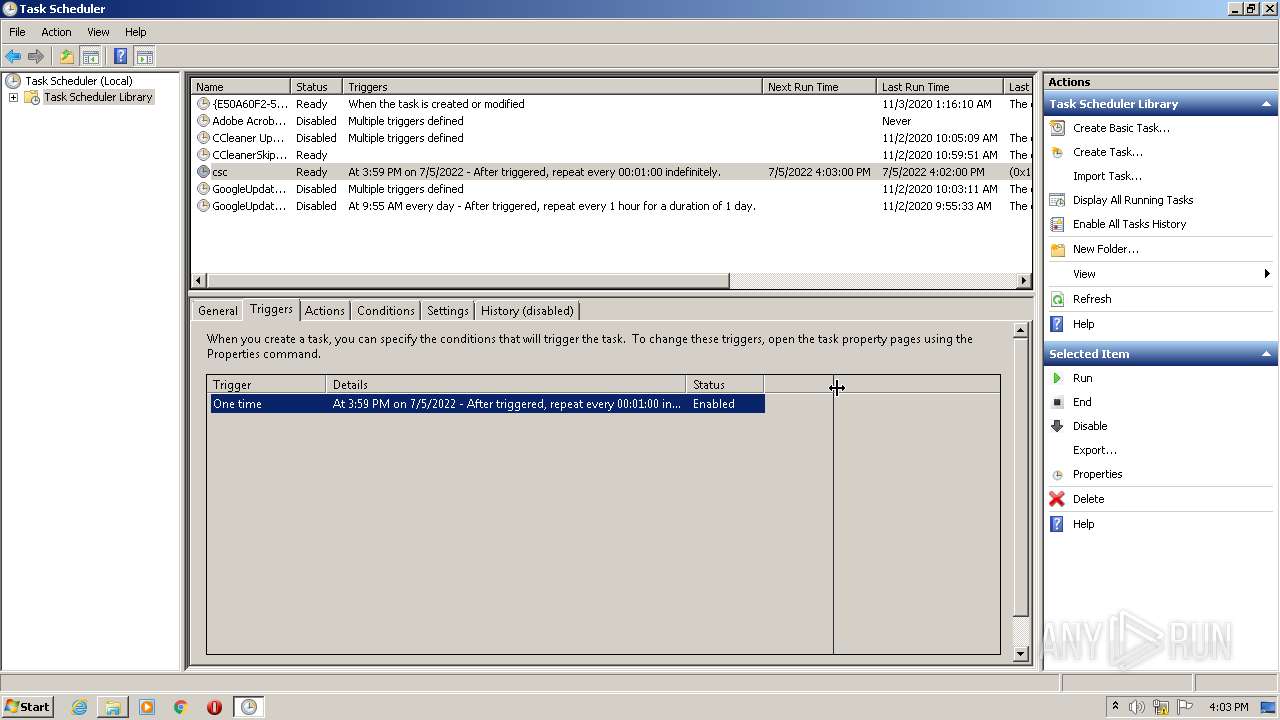Click the Trigger column header in details
1280x720 pixels.
click(x=266, y=384)
